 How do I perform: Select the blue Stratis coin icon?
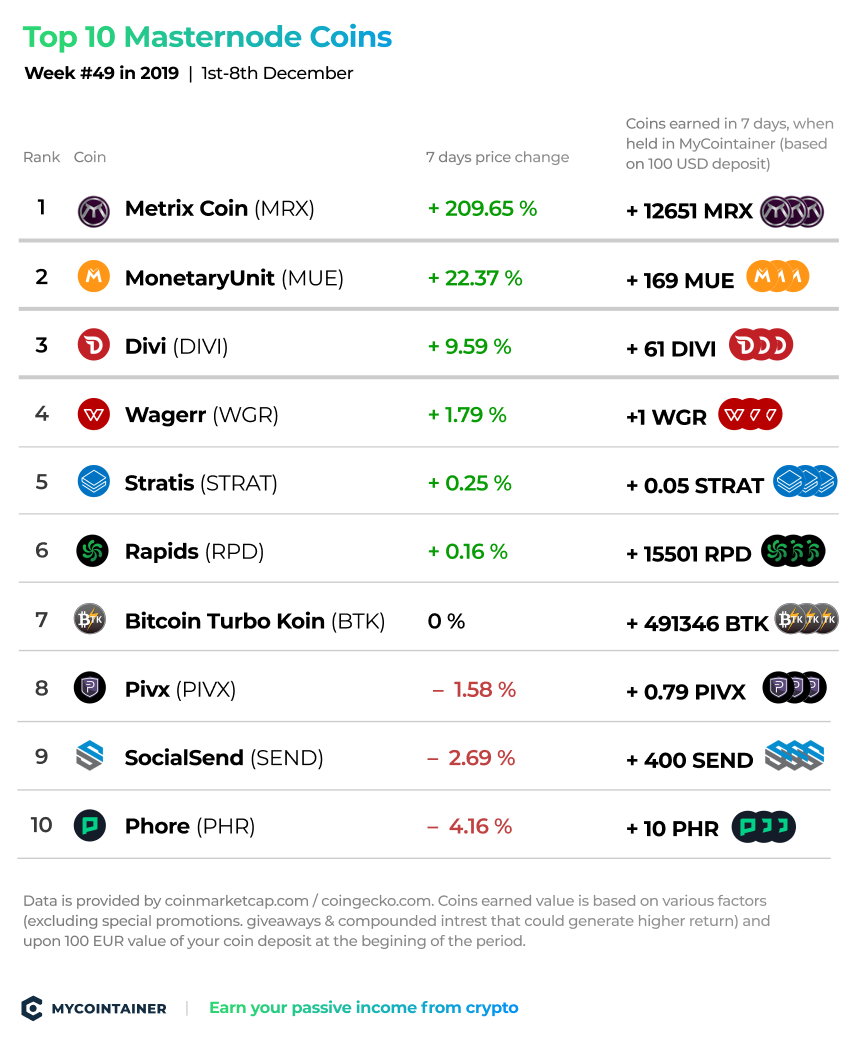tap(94, 482)
